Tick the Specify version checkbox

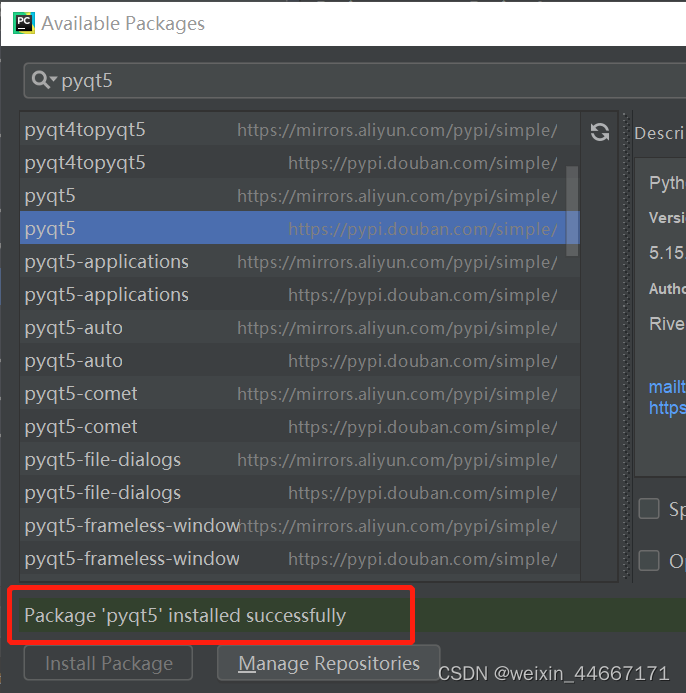[648, 508]
